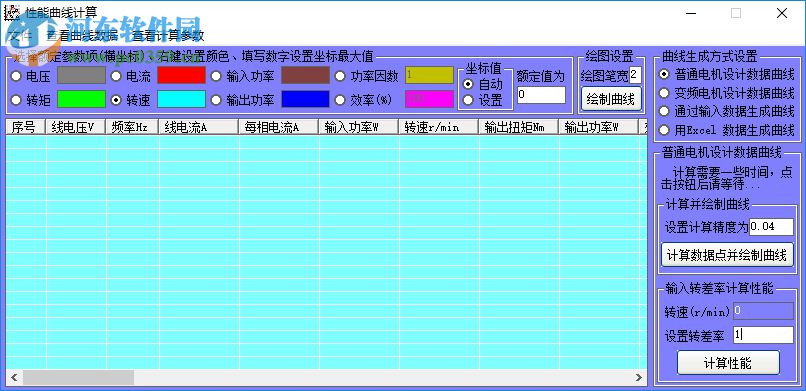
Task: Click the 输入功率W column header
Action: [x=359, y=127]
